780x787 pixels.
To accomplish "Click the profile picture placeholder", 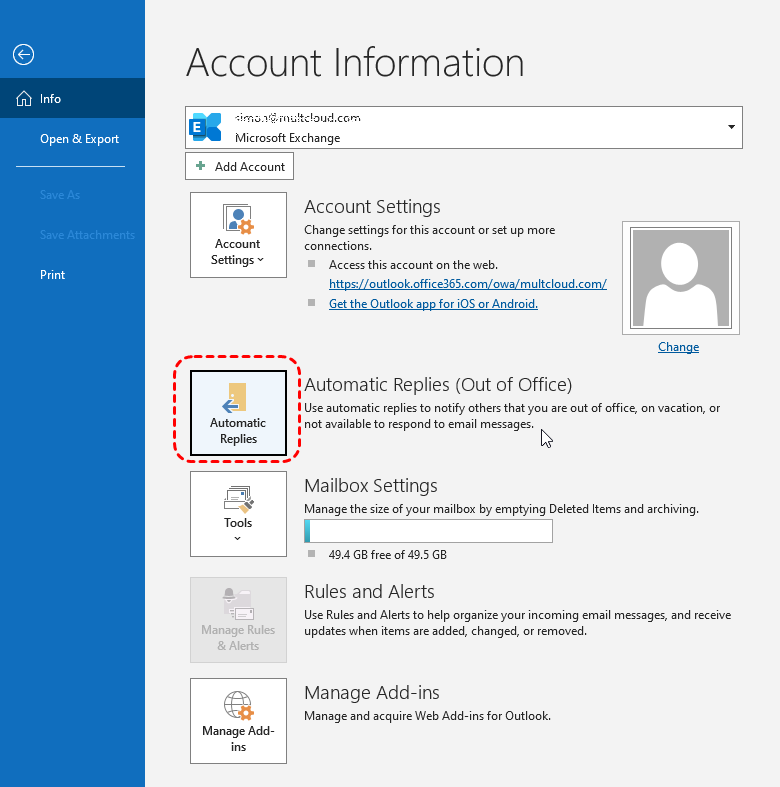I will pos(680,277).
